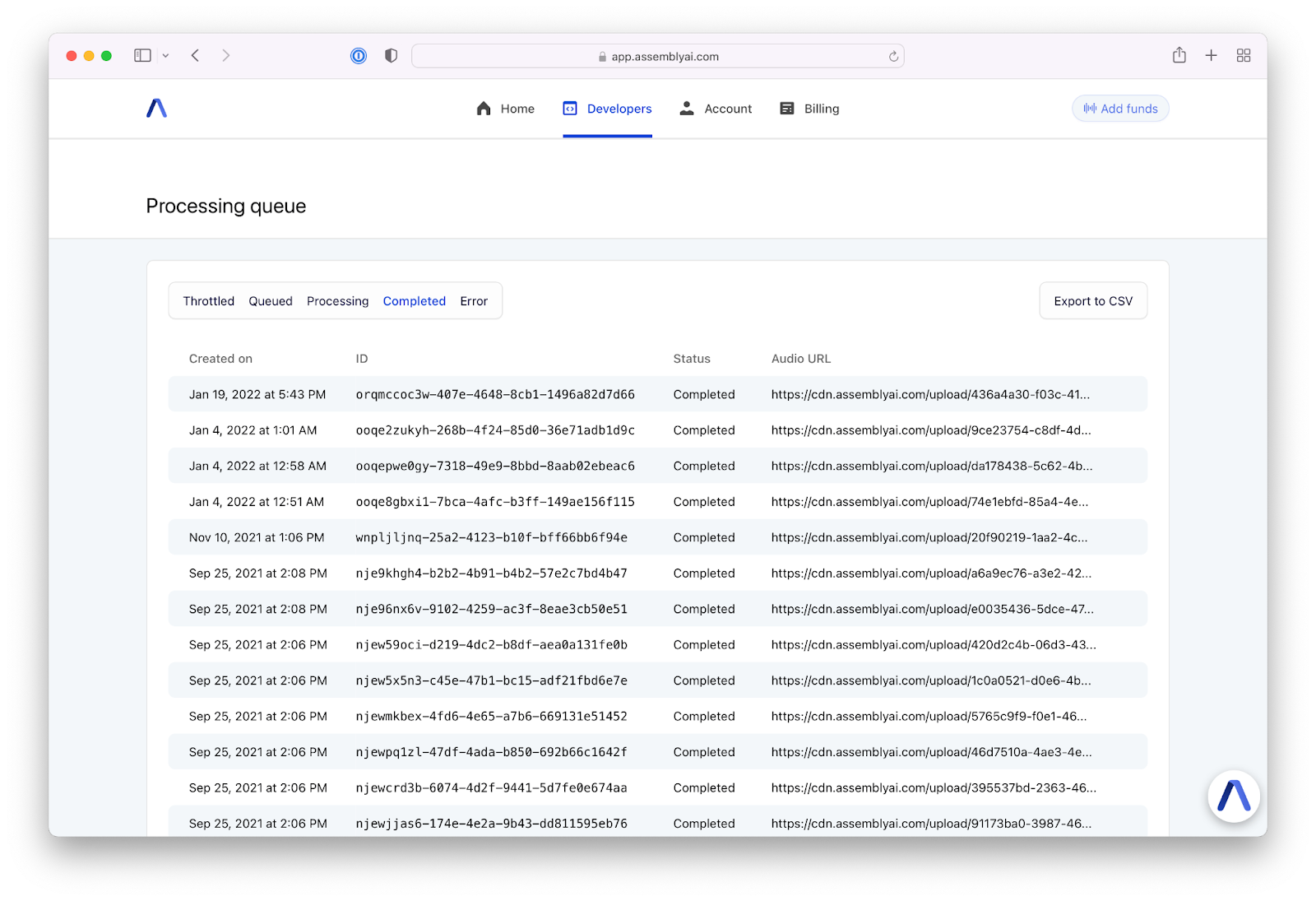1316x901 pixels.
Task: Click the Nov 10, 2021 at 1:06 PM date
Action: click(x=257, y=537)
